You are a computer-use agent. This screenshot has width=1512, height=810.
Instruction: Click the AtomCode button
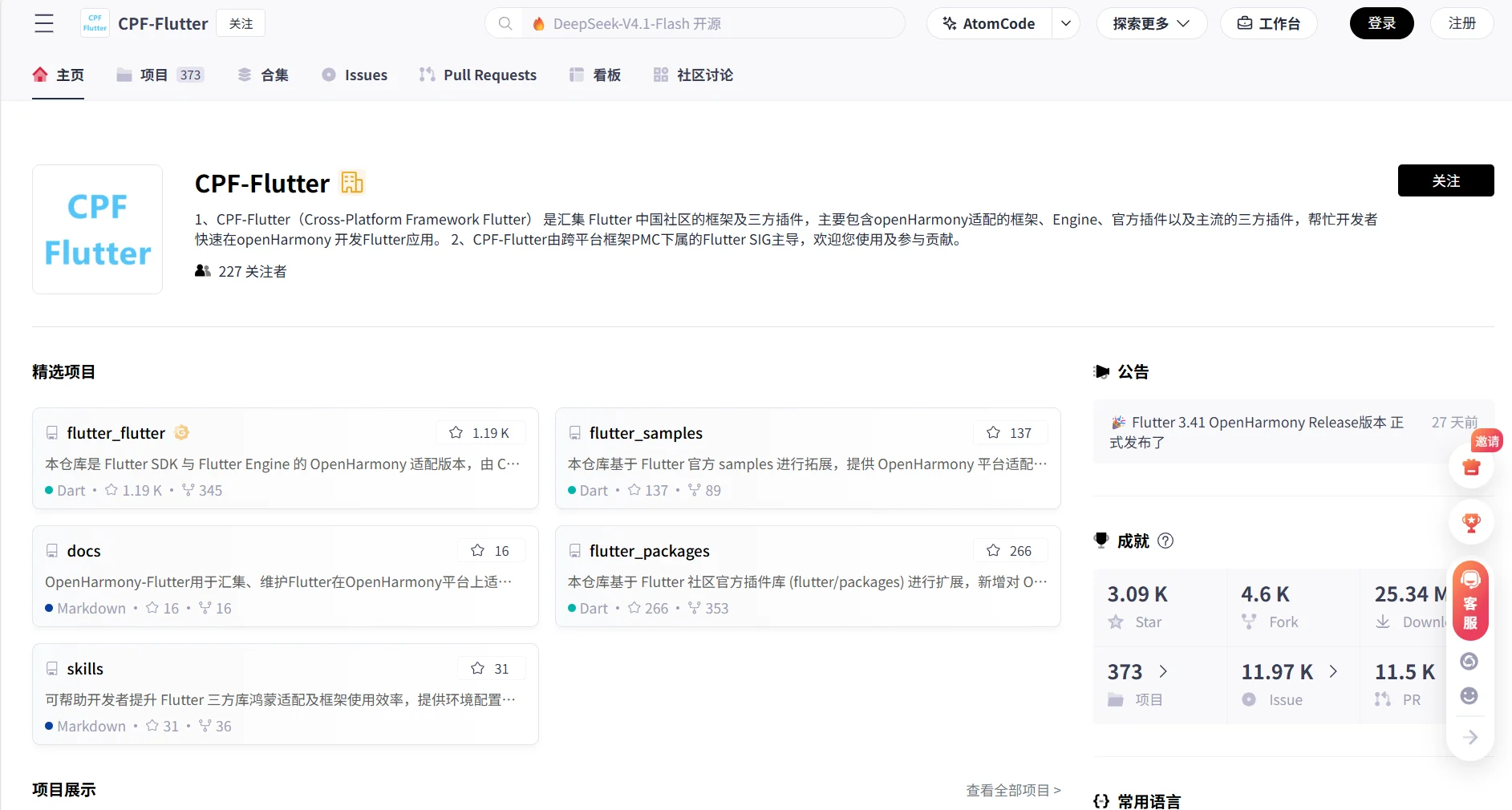click(x=990, y=23)
